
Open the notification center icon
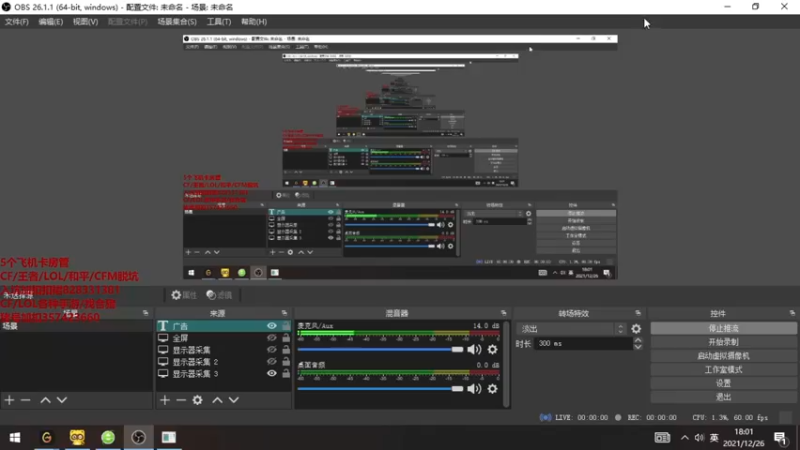(780, 438)
